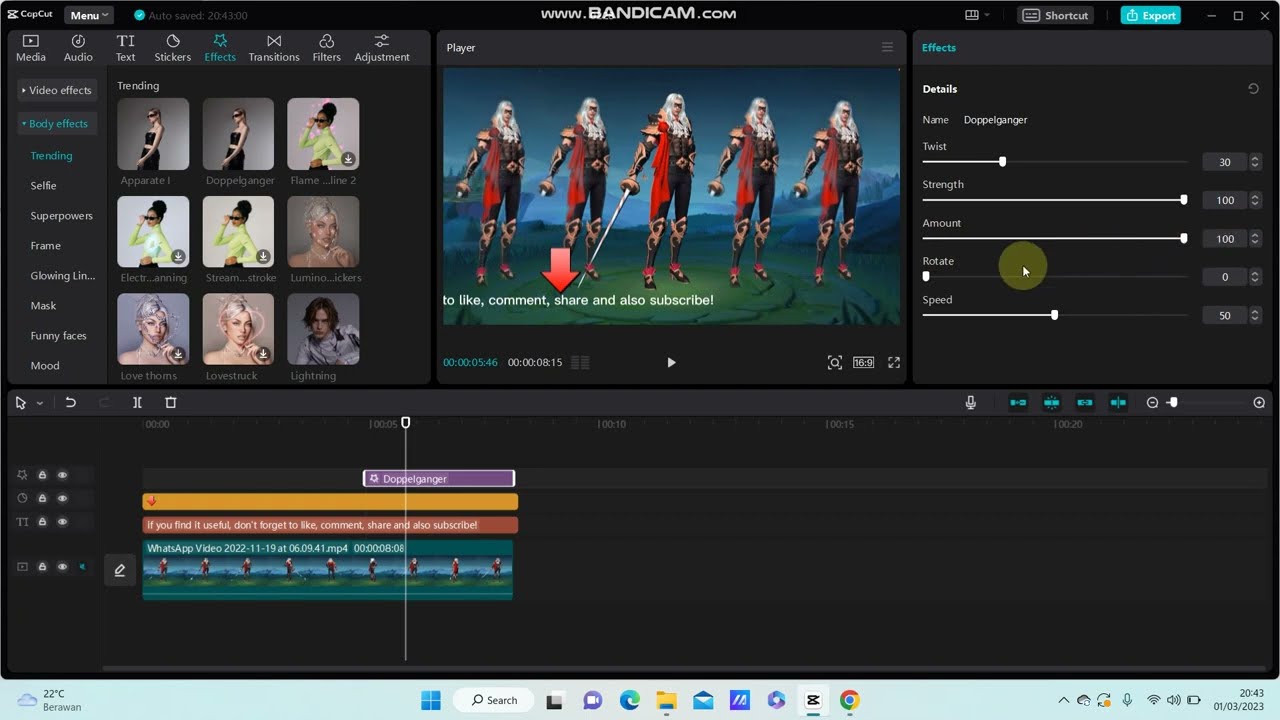Open the Player panel options menu
Viewport: 1280px width, 720px height.
click(x=887, y=47)
